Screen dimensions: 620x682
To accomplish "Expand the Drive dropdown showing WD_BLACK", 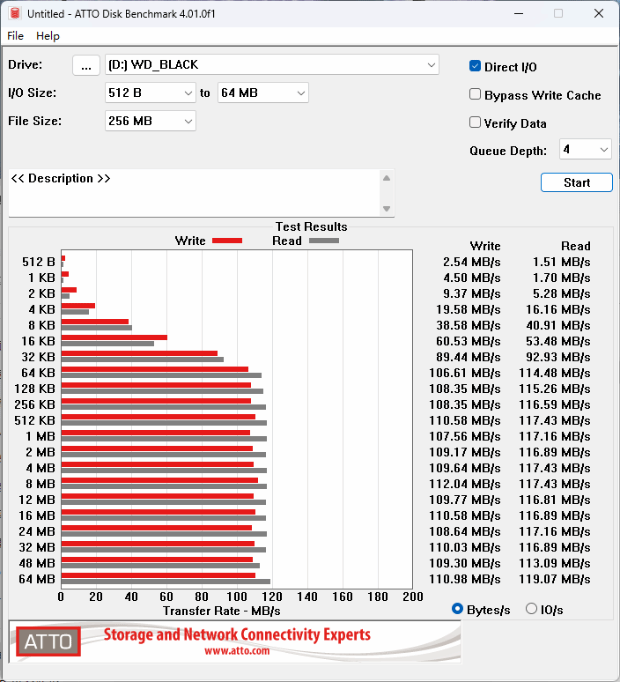I will [x=272, y=65].
